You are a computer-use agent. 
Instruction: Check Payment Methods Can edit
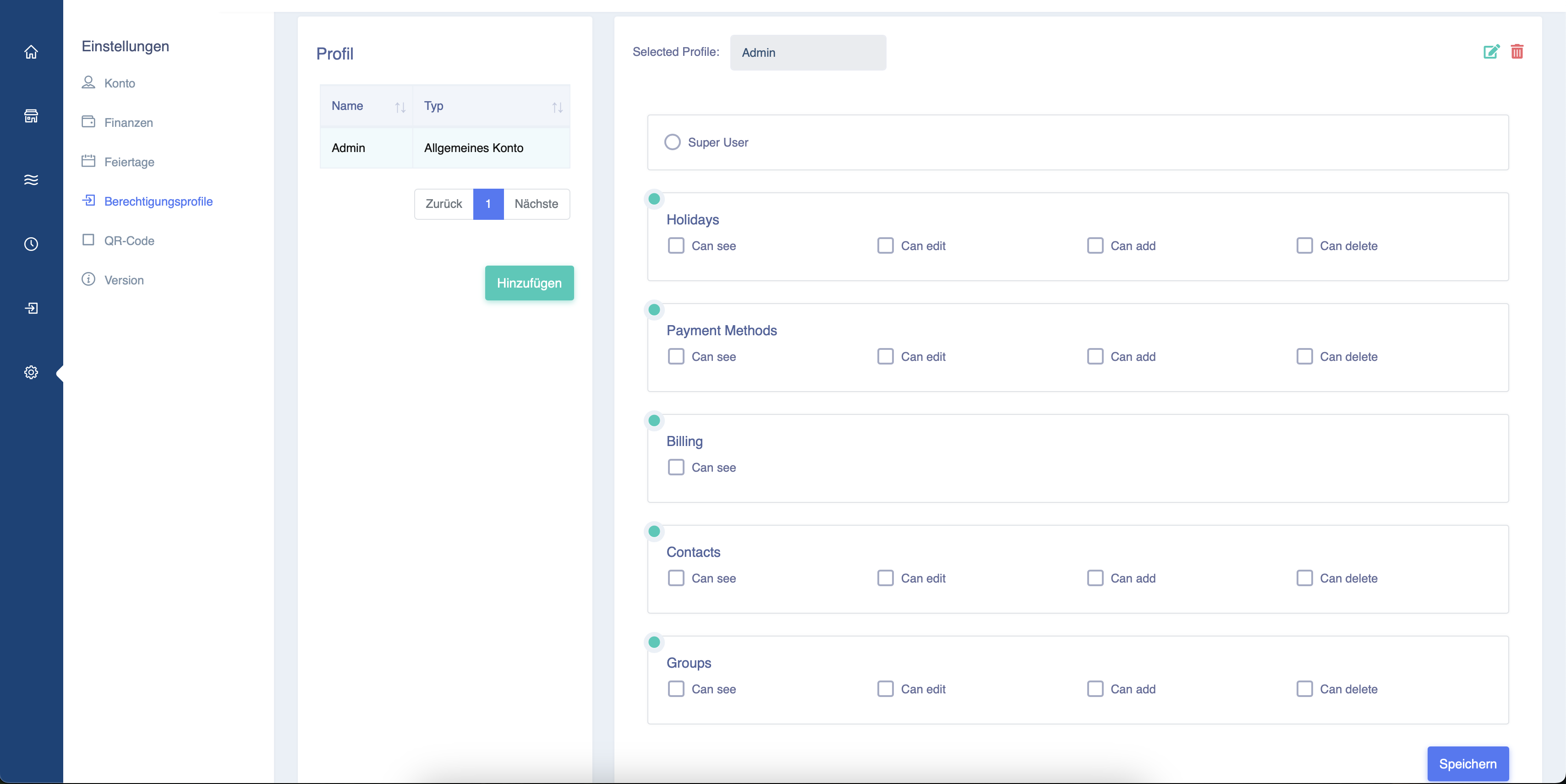coord(886,356)
